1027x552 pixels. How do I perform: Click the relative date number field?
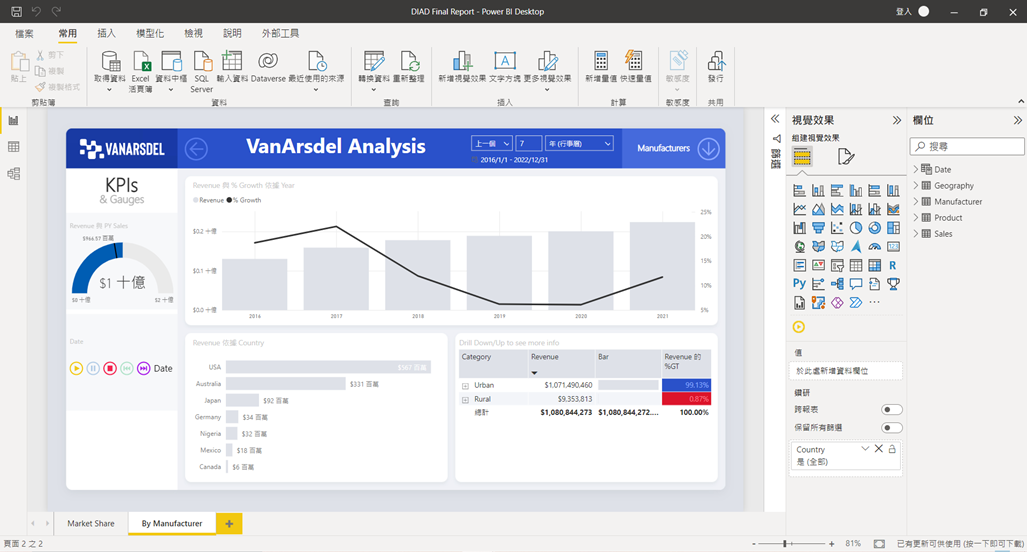pos(529,143)
